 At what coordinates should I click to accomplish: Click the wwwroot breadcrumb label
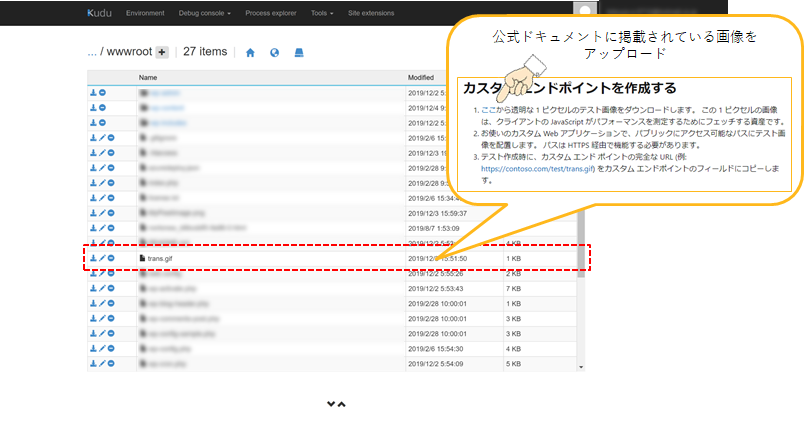(129, 52)
